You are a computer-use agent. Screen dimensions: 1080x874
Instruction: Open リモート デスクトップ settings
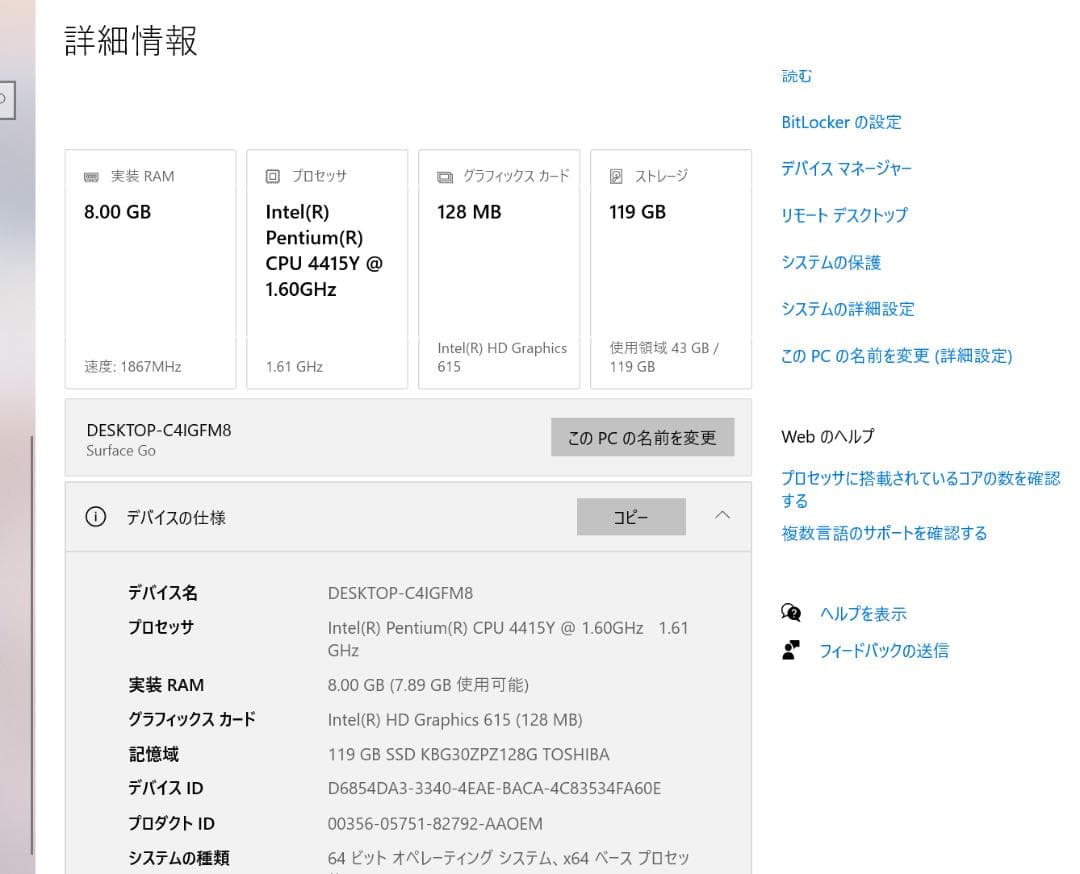pos(843,215)
